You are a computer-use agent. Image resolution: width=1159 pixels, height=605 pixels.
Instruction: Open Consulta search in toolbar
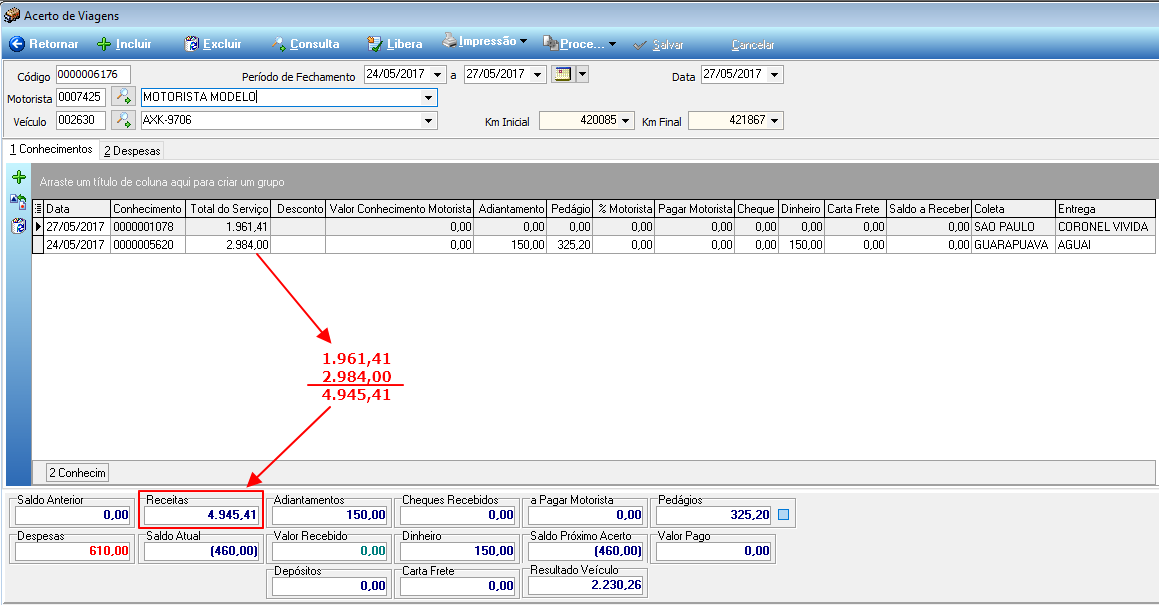[306, 44]
